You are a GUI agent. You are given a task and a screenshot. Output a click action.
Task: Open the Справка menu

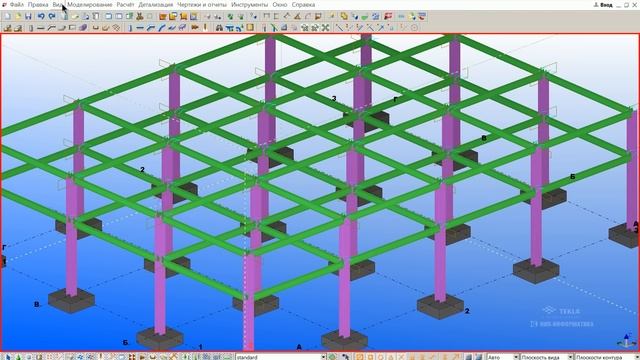coord(303,5)
